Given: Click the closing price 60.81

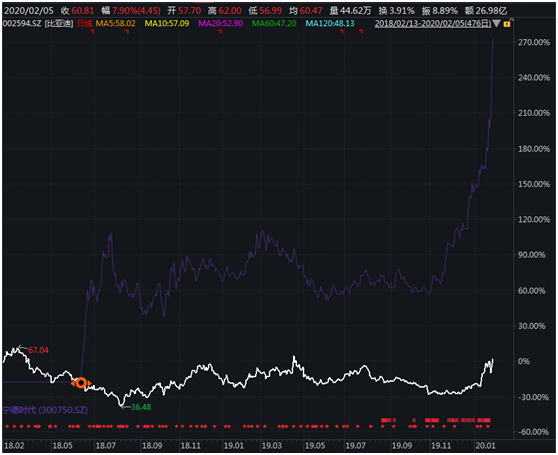Looking at the screenshot, I should pos(83,11).
